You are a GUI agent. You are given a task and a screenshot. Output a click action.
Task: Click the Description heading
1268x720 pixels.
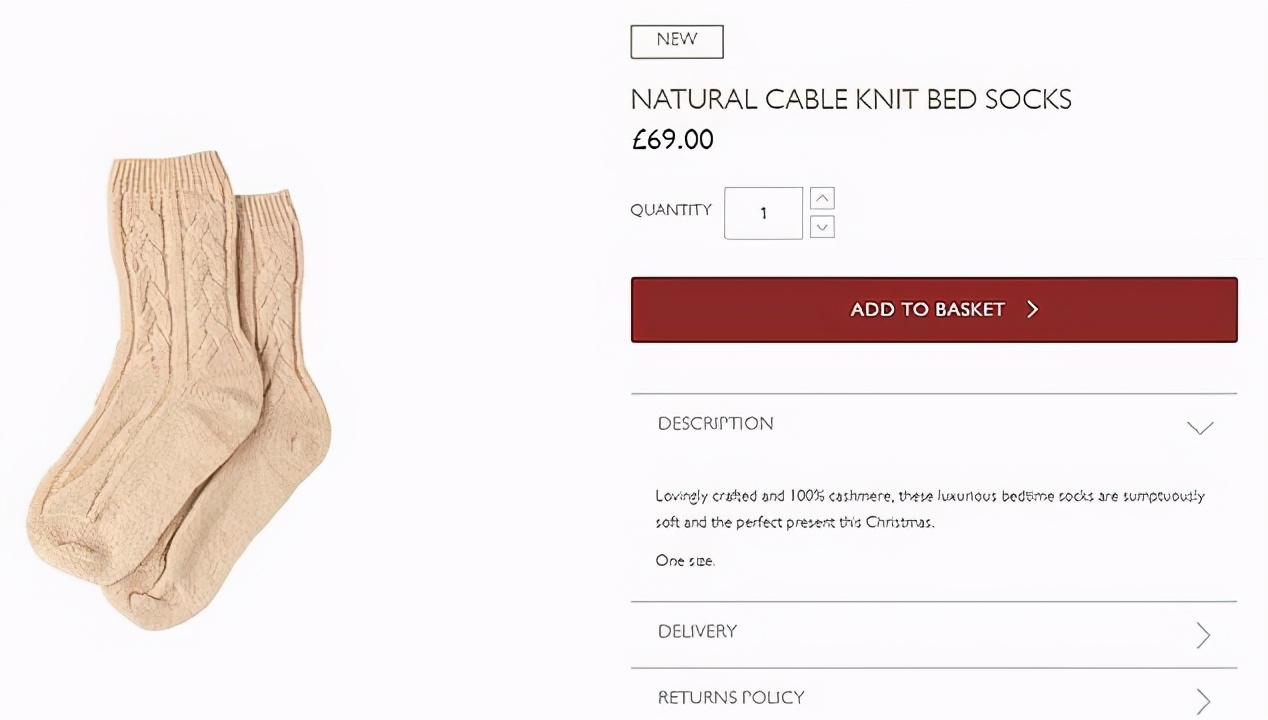pyautogui.click(x=715, y=424)
